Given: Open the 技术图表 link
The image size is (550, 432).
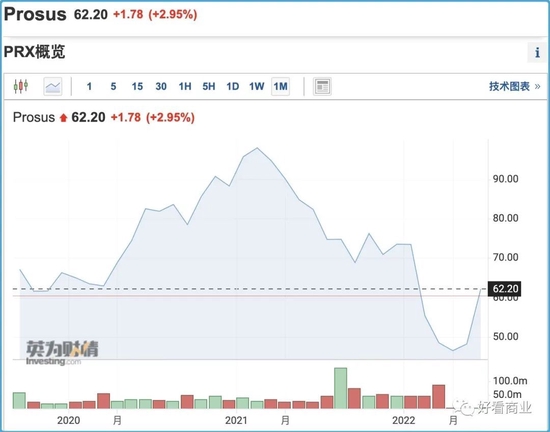Looking at the screenshot, I should coord(515,86).
